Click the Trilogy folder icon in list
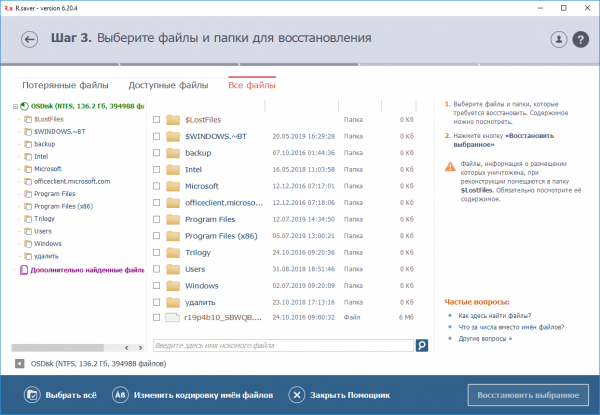 click(x=173, y=252)
